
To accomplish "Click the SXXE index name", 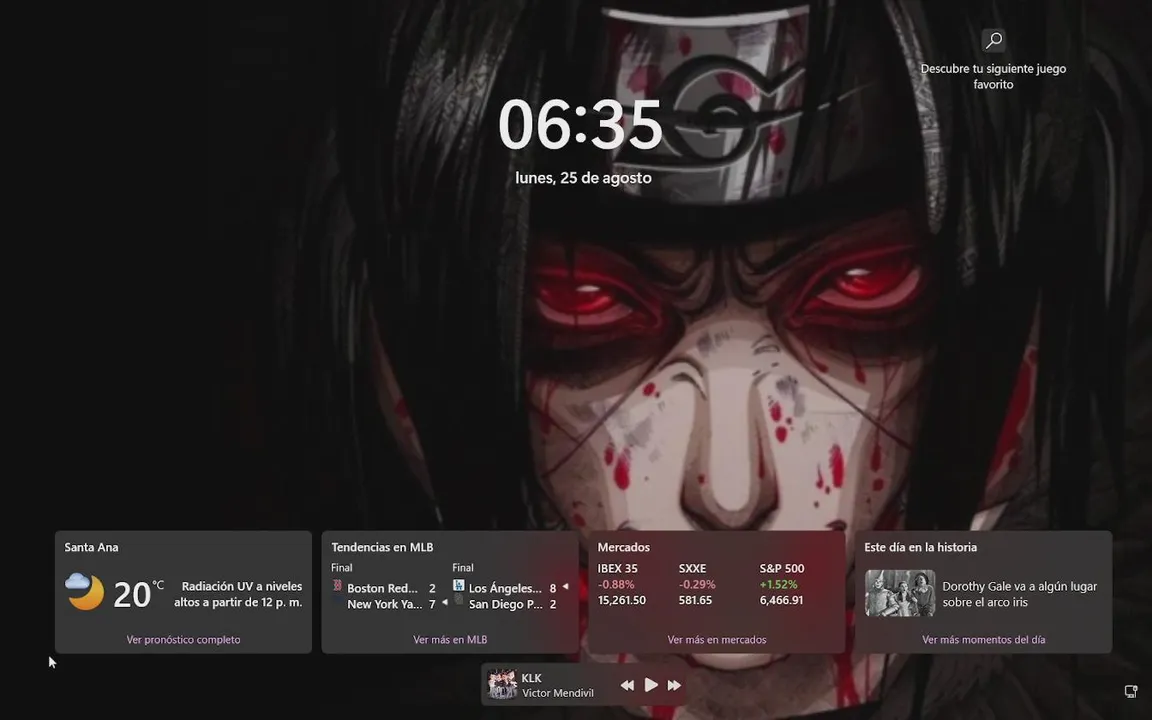I will 692,569.
